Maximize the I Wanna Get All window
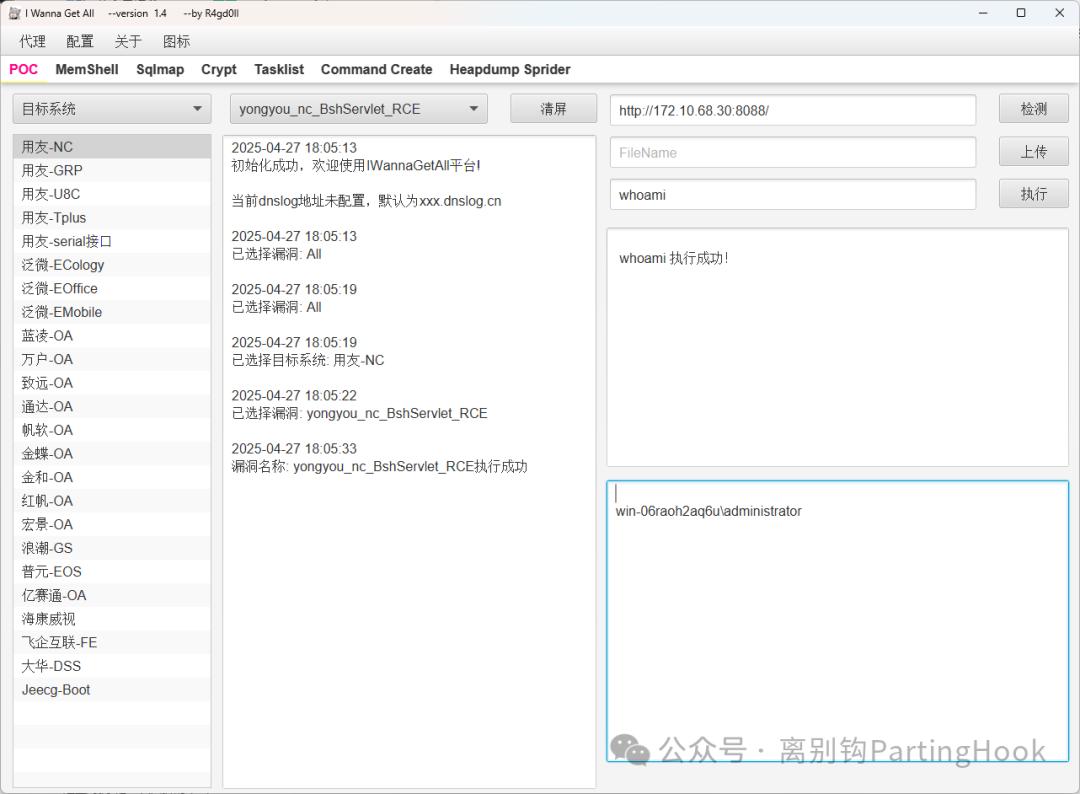1080x794 pixels. pos(1021,13)
